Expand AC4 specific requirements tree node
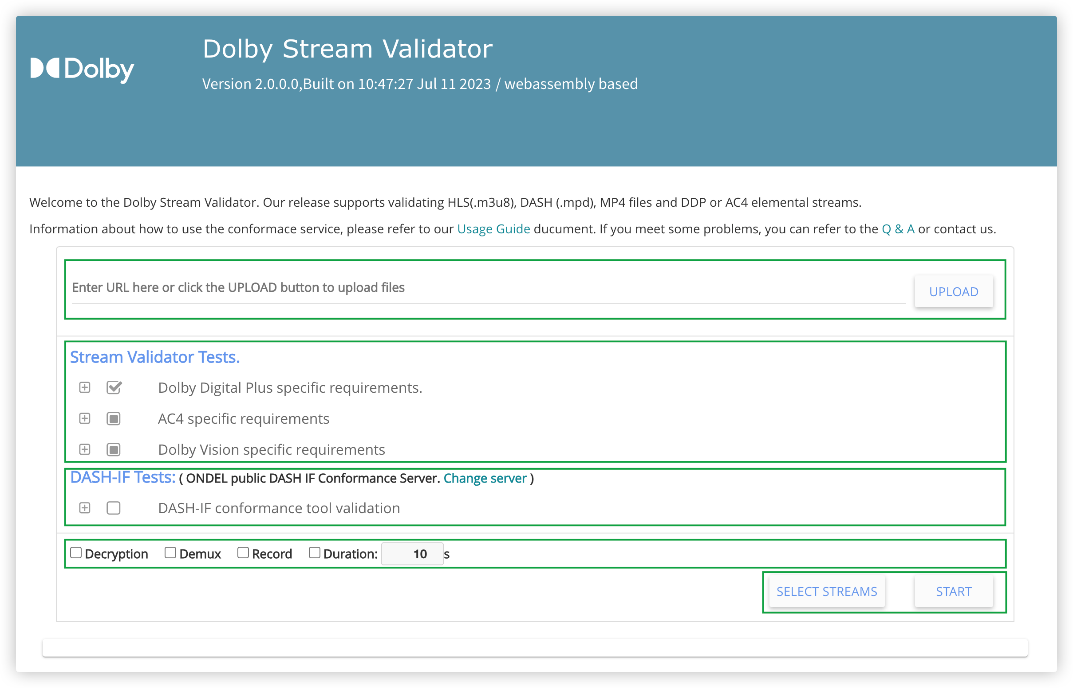Image resolution: width=1073 pixels, height=688 pixels. (85, 419)
